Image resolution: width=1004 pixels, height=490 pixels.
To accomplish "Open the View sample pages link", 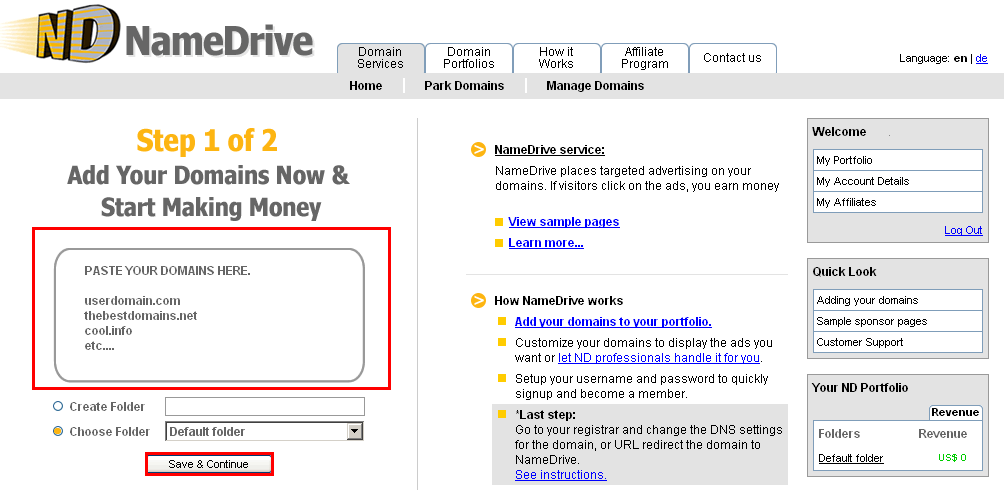I will (563, 222).
